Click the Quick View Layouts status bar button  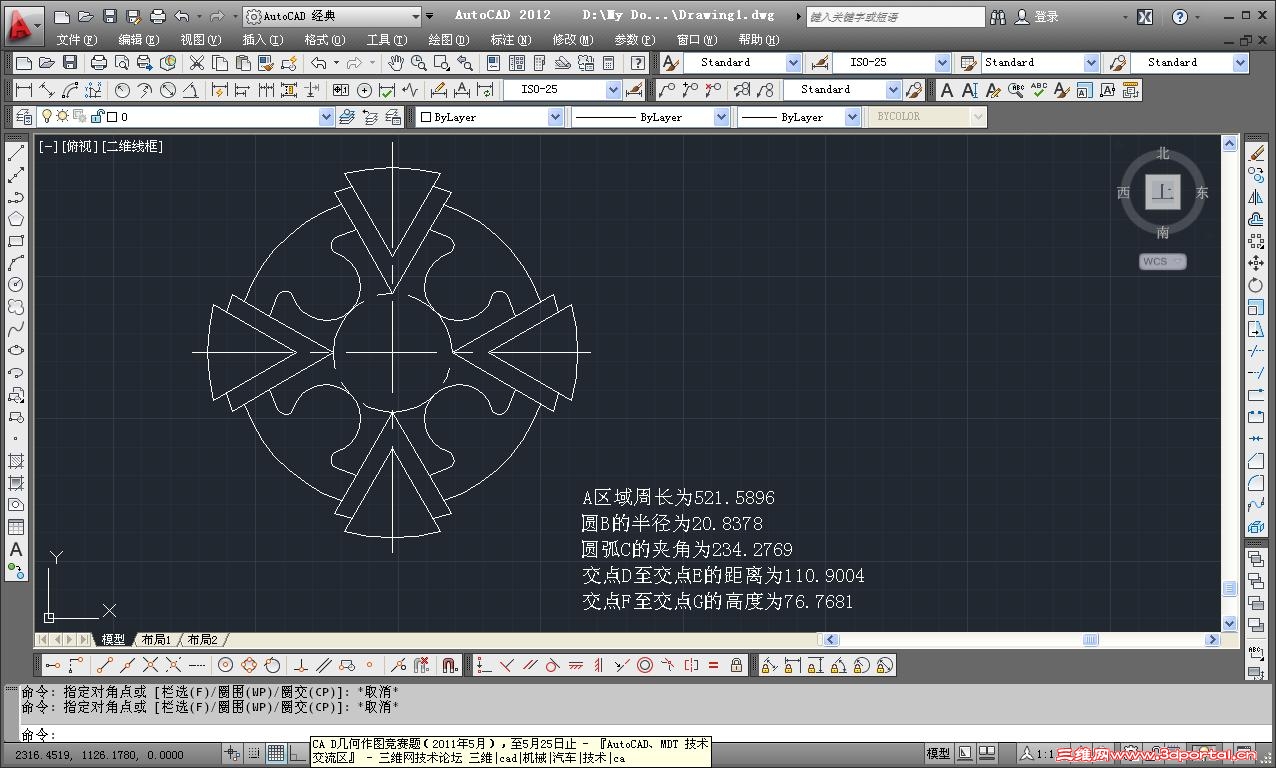pyautogui.click(x=987, y=753)
